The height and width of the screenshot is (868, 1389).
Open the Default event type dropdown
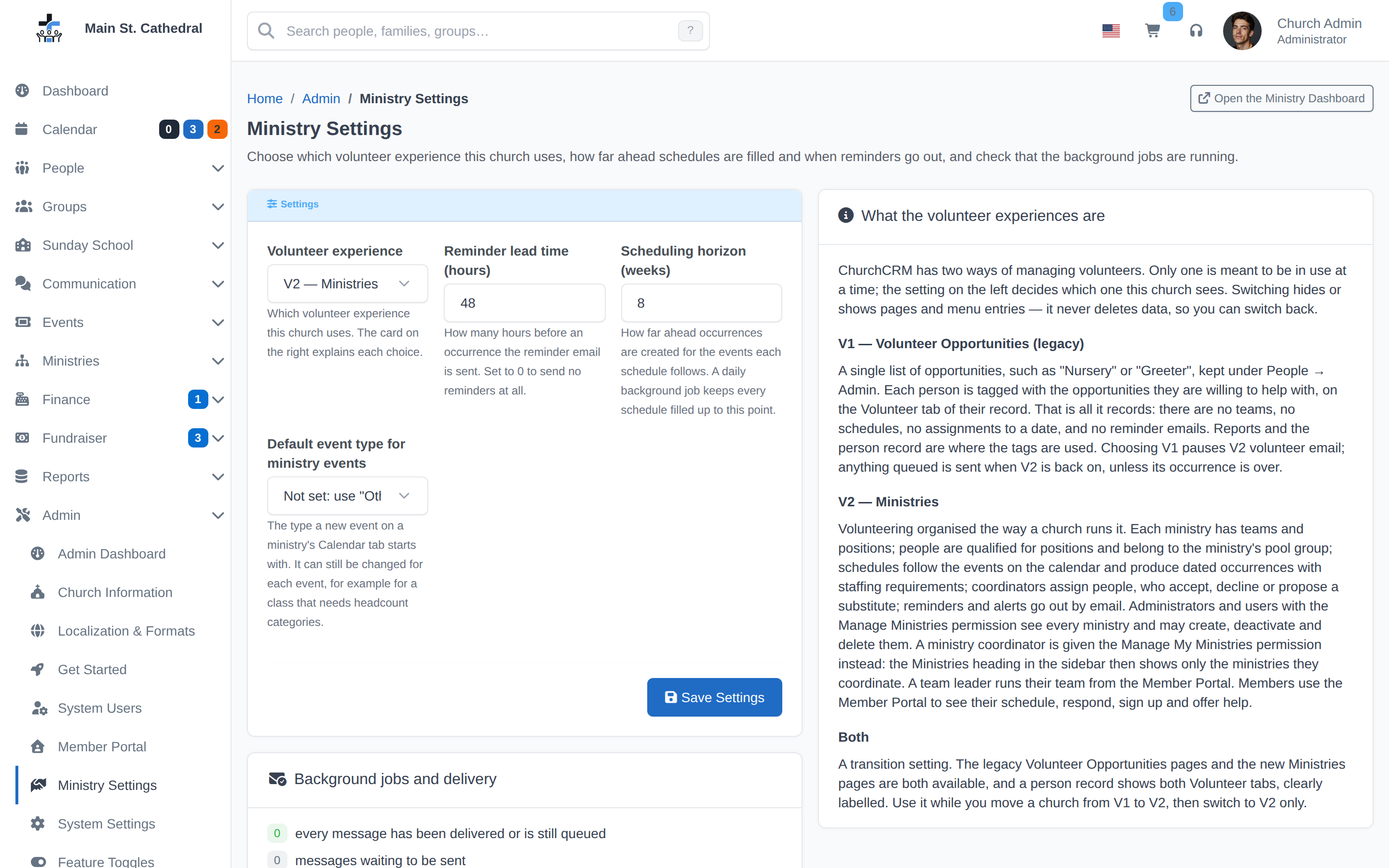click(347, 496)
